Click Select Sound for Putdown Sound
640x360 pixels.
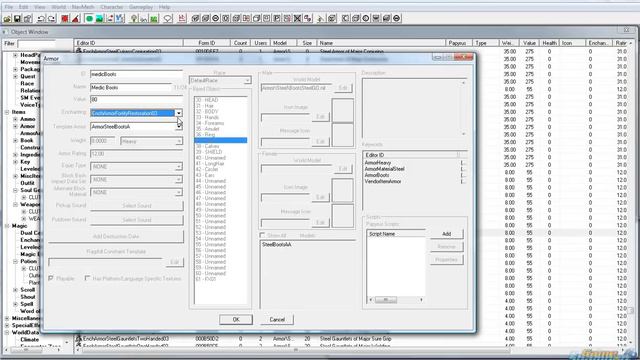coord(136,220)
